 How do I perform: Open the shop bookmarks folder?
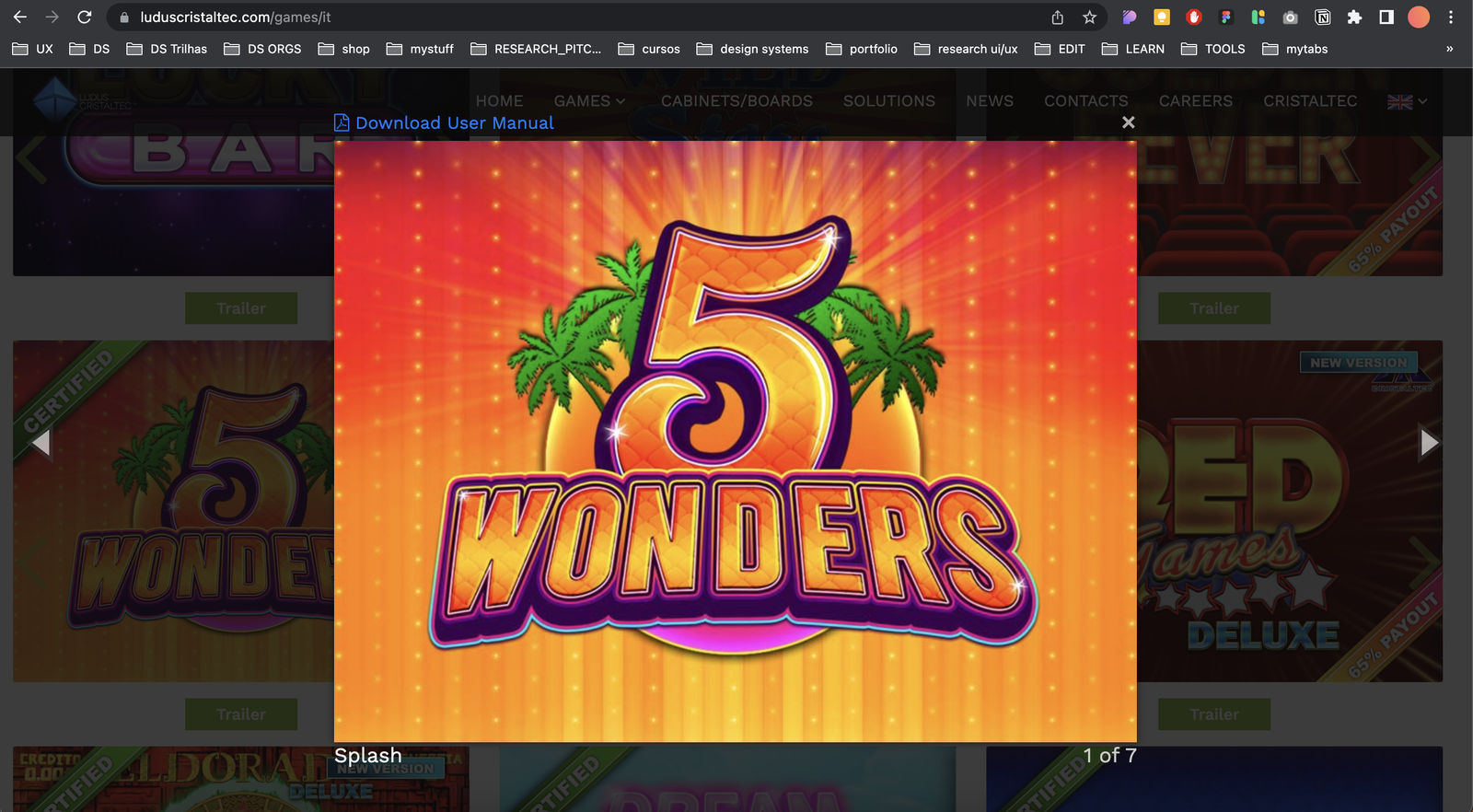tap(343, 49)
